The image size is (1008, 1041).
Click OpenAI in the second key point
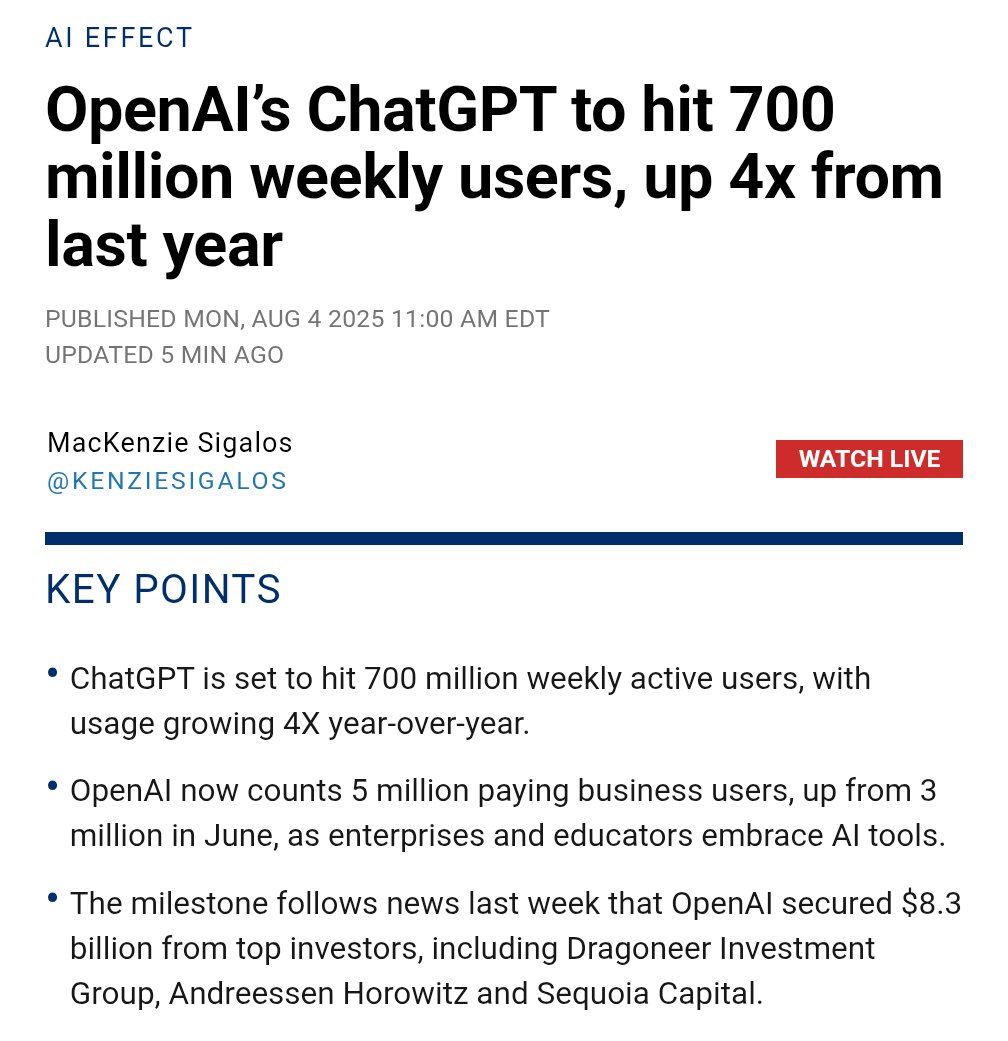(x=120, y=790)
